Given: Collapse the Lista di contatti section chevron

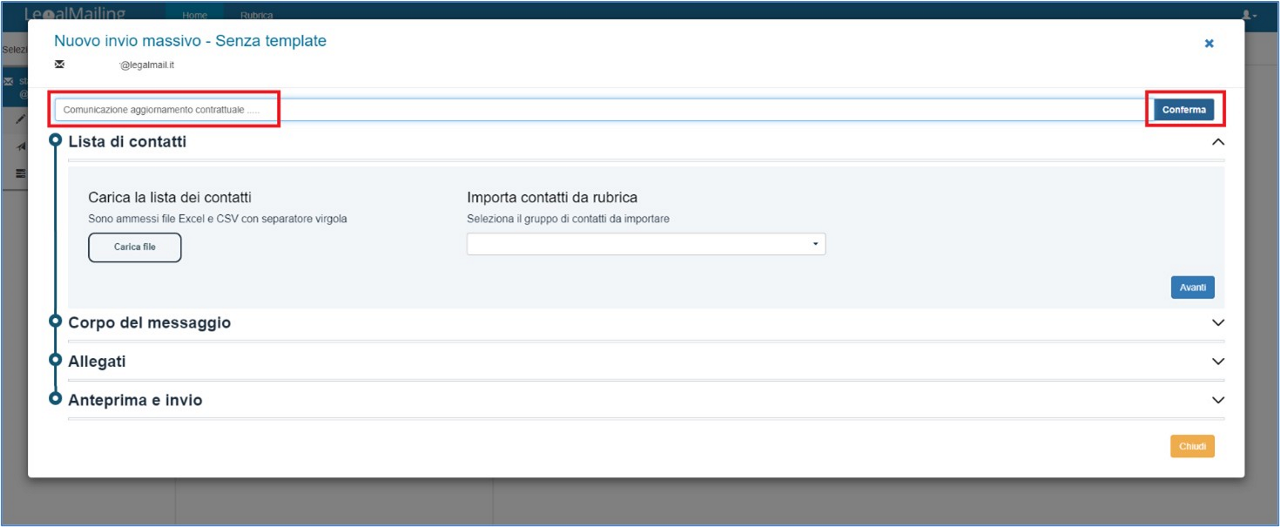Looking at the screenshot, I should point(1217,142).
